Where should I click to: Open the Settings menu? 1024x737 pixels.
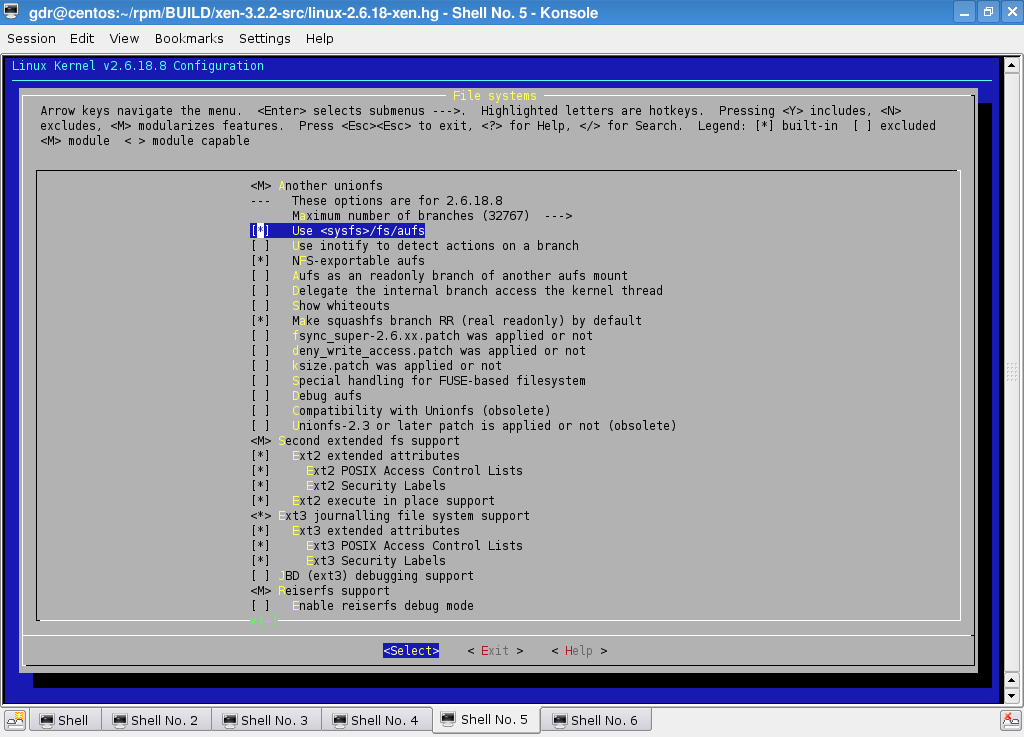click(x=264, y=38)
